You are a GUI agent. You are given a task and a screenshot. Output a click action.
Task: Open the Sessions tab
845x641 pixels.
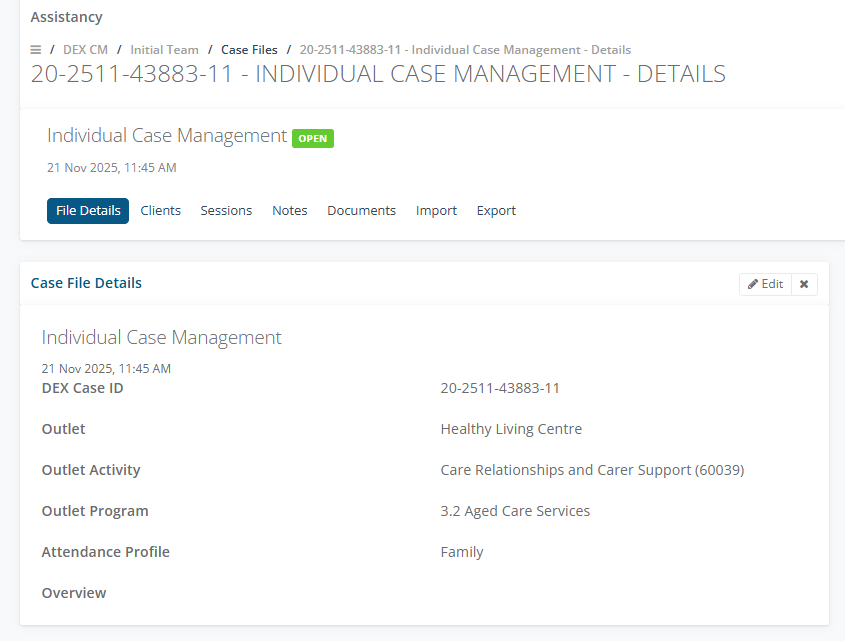[x=226, y=211]
